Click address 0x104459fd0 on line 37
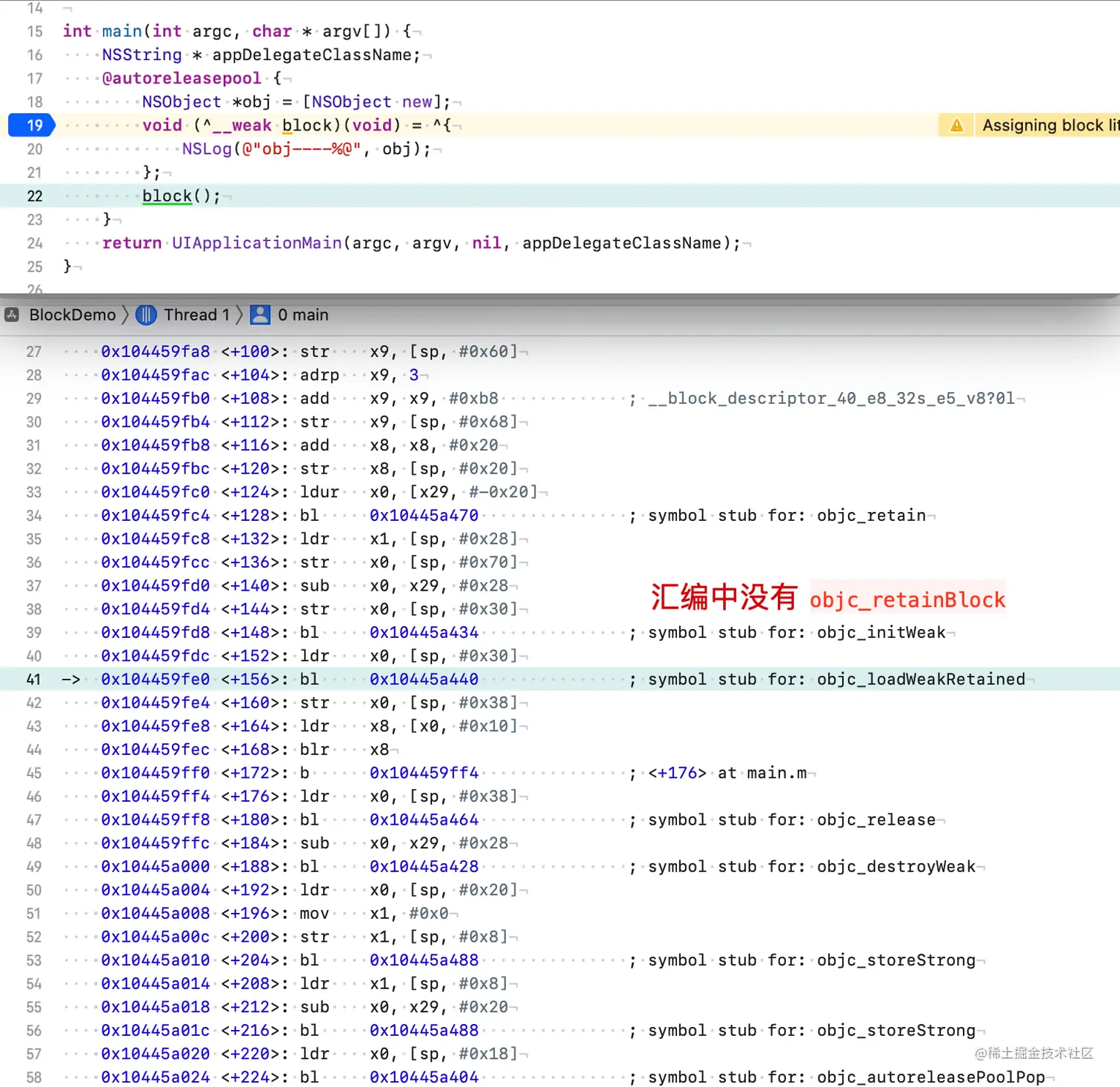Screen dimensions: 1120x1087 [156, 586]
